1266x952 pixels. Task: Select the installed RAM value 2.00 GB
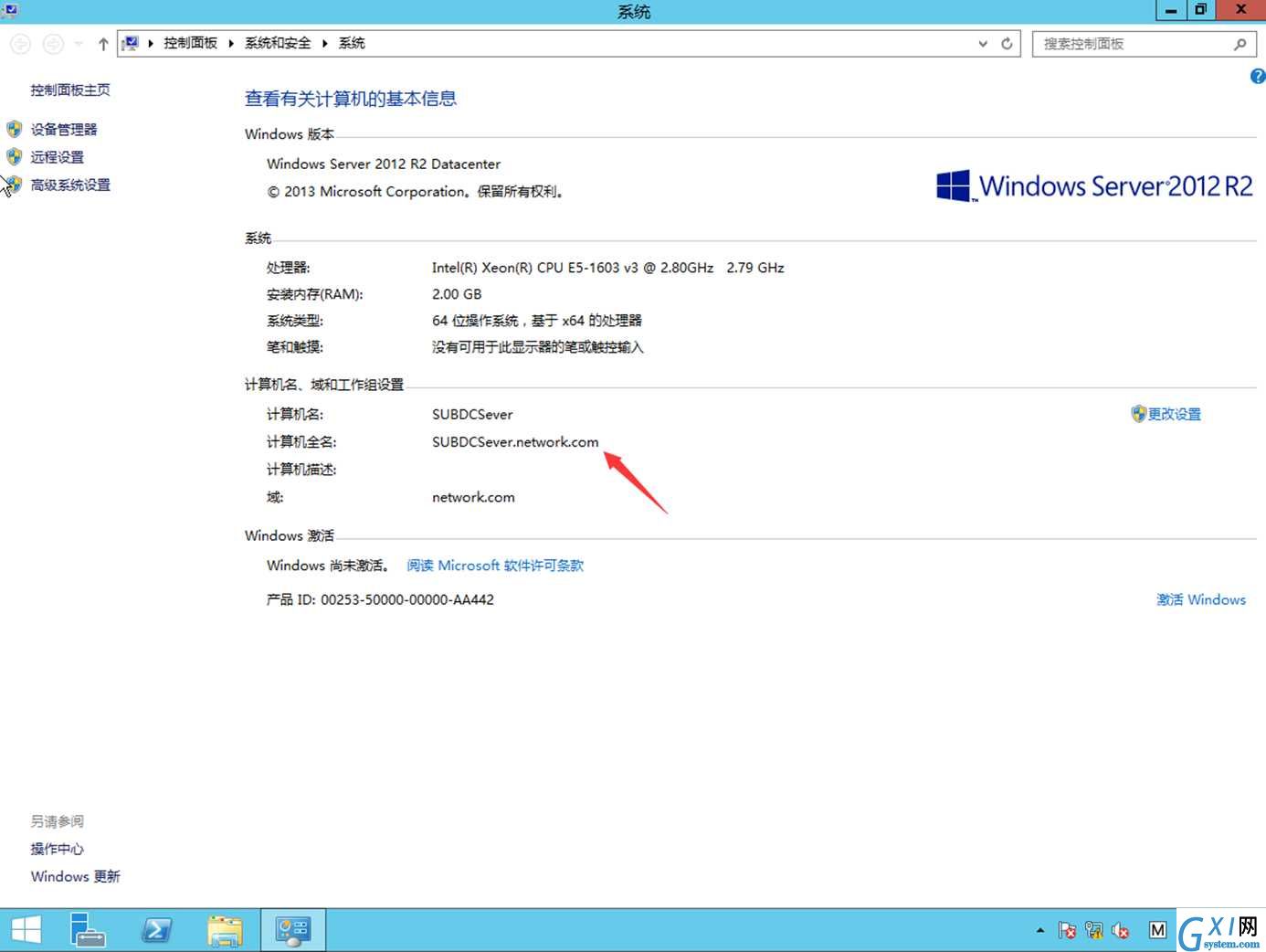pyautogui.click(x=457, y=294)
